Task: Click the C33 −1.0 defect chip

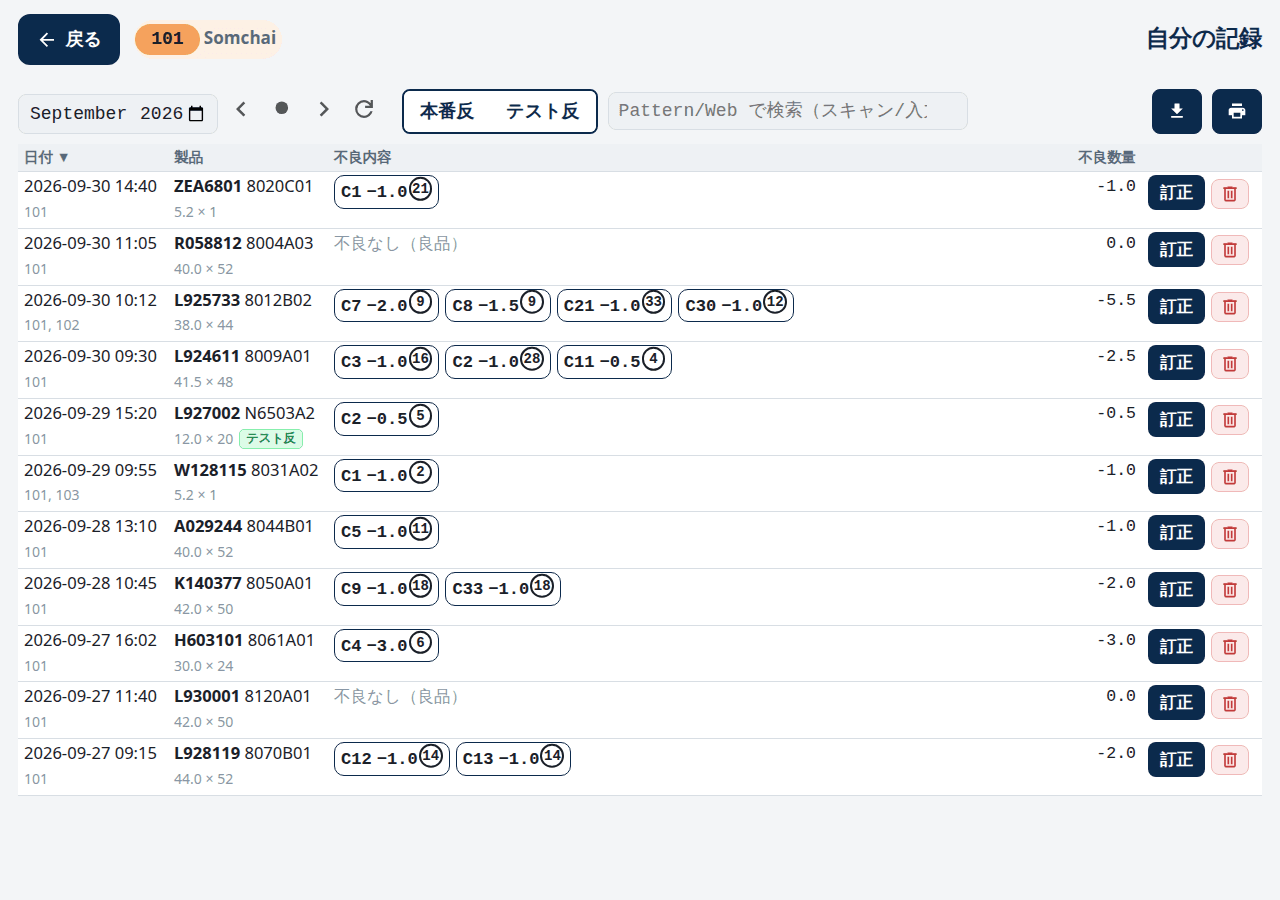Action: 503,588
